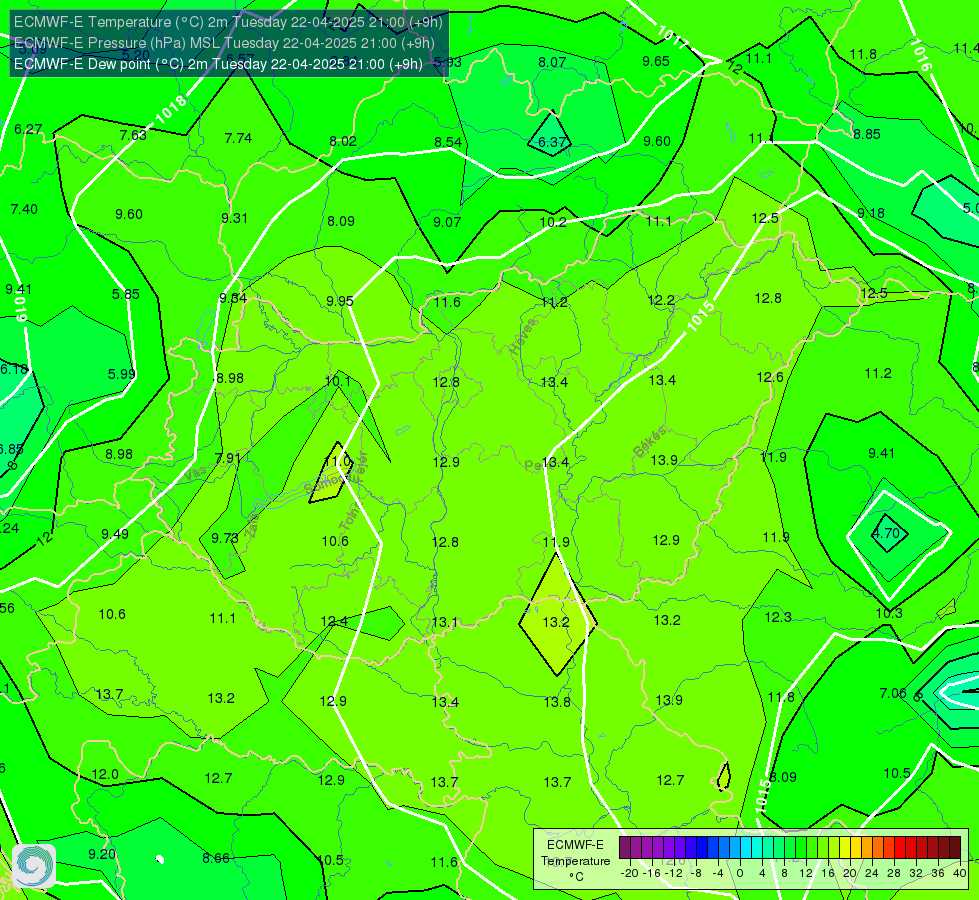Click the 7.91 temperature value
This screenshot has width=979, height=900.
point(228,458)
